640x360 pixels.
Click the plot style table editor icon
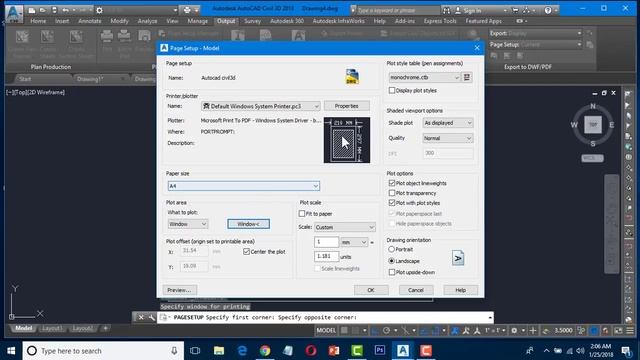[x=467, y=77]
